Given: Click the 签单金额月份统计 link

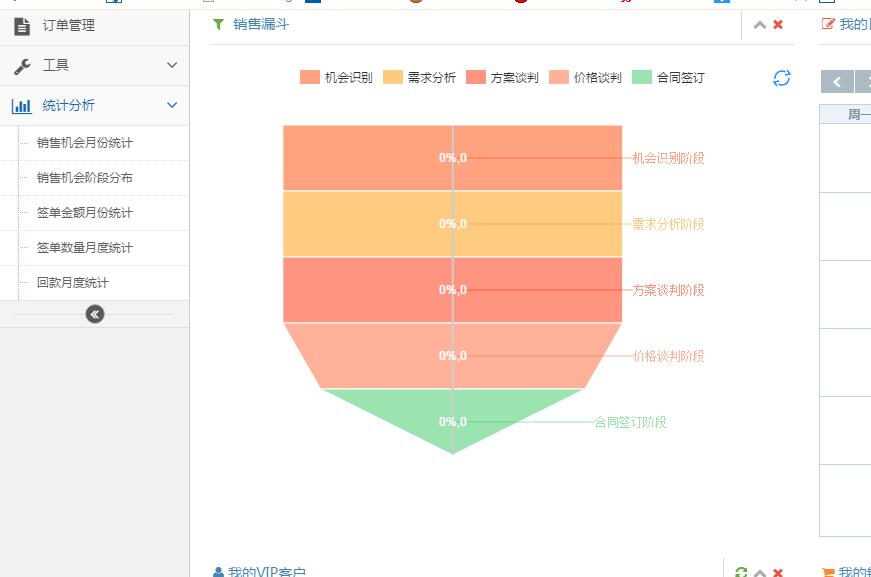Looking at the screenshot, I should click(85, 213).
